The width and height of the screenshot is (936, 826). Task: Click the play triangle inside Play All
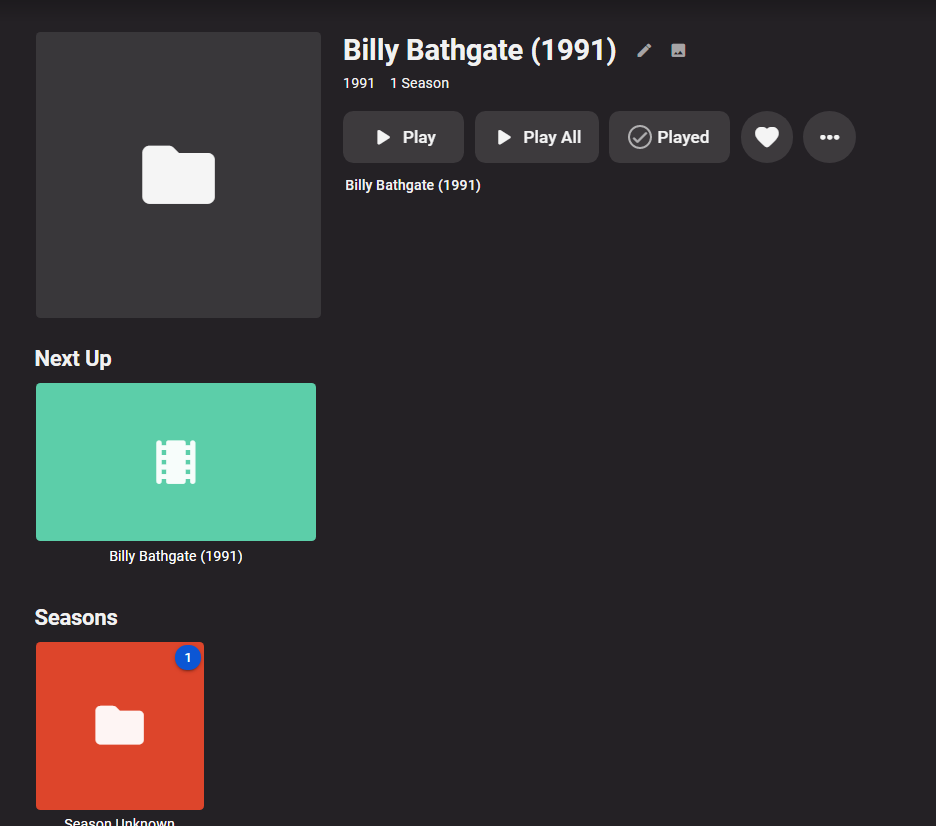pyautogui.click(x=503, y=137)
